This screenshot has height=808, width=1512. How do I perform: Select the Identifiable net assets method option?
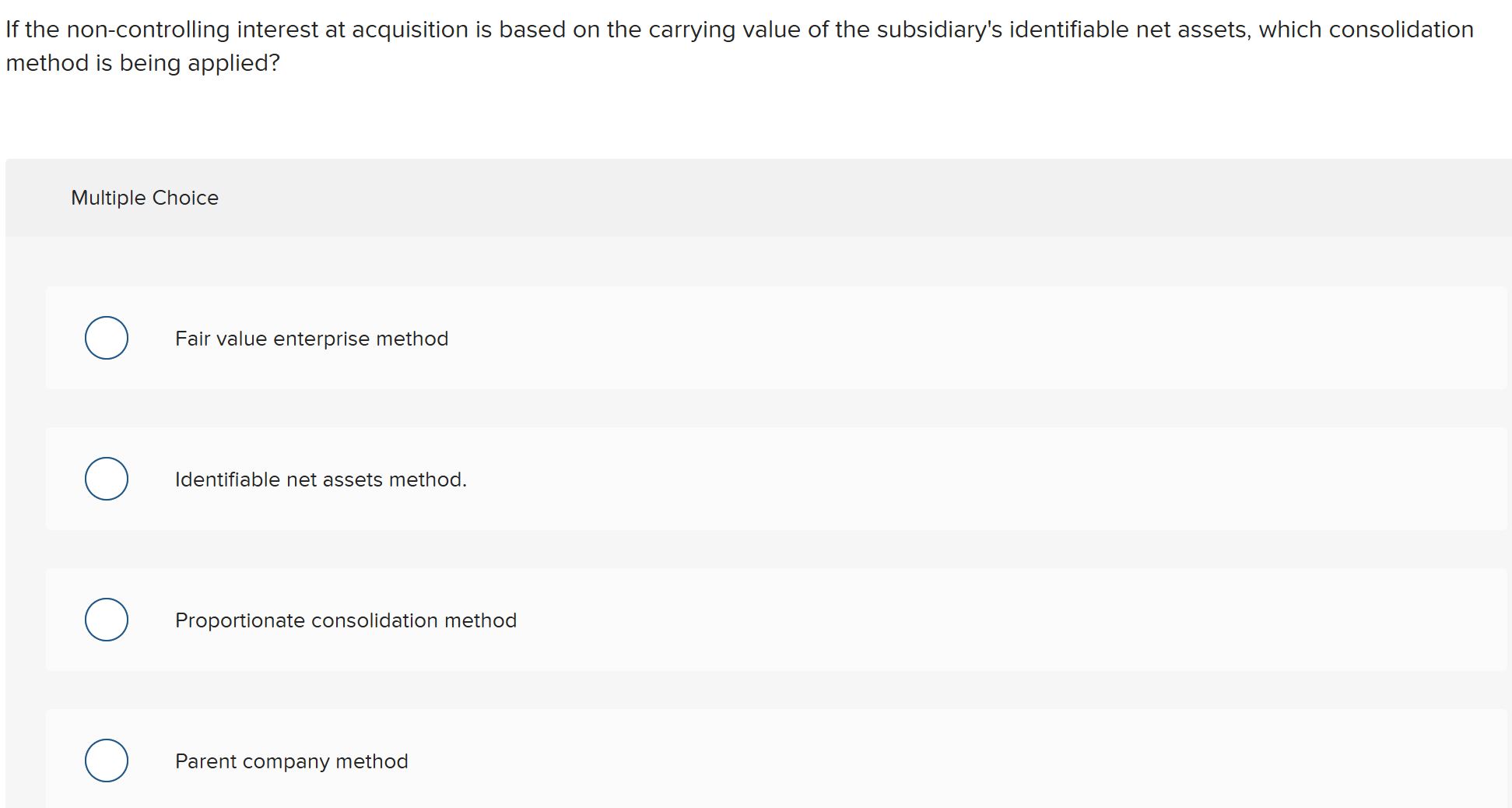coord(106,479)
